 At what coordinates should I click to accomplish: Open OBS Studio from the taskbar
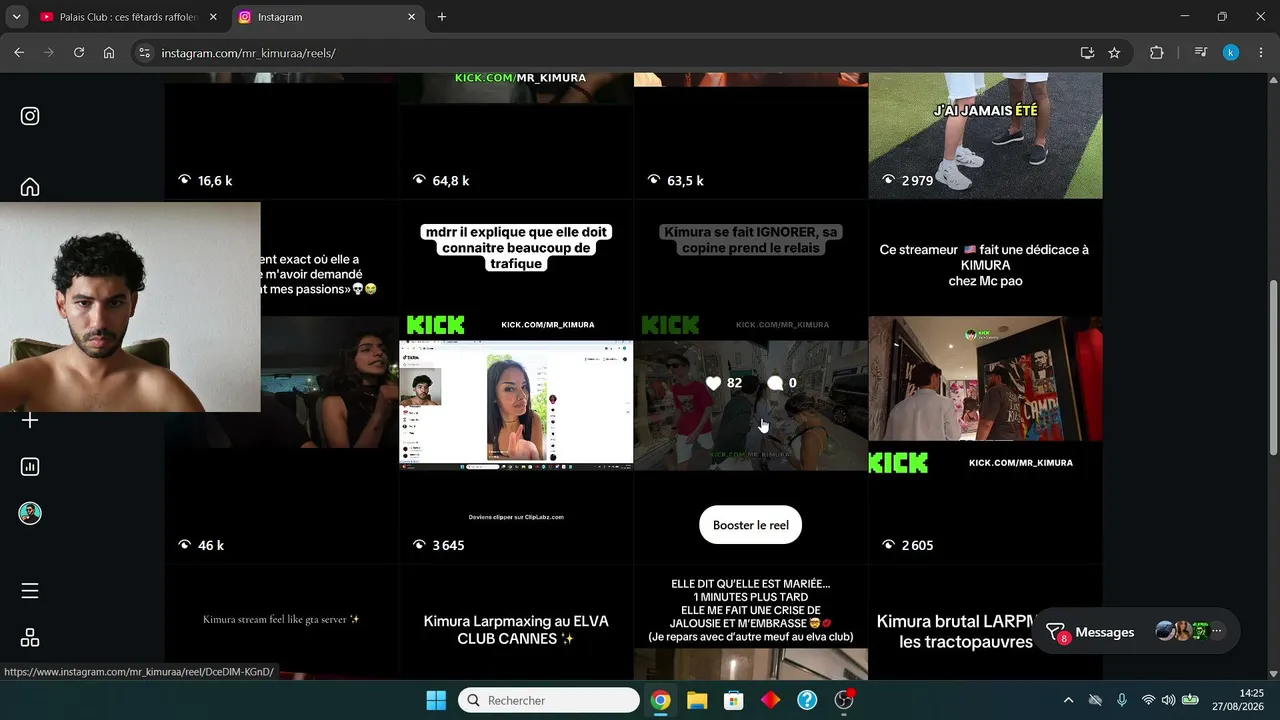click(844, 700)
